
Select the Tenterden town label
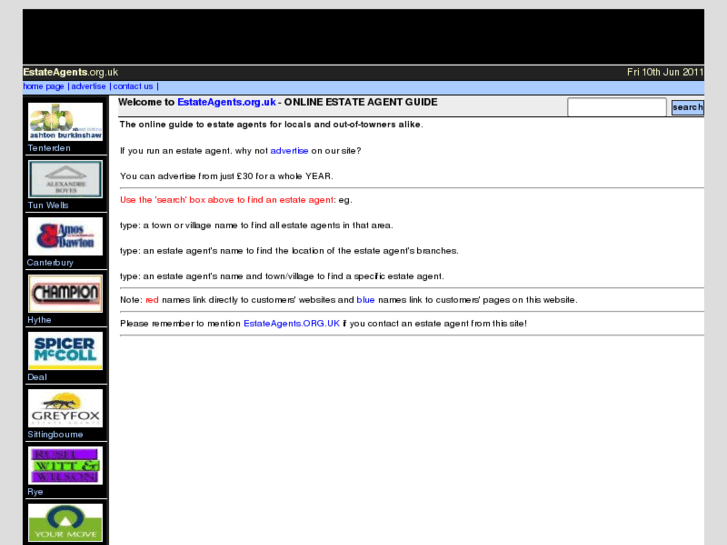(49, 148)
